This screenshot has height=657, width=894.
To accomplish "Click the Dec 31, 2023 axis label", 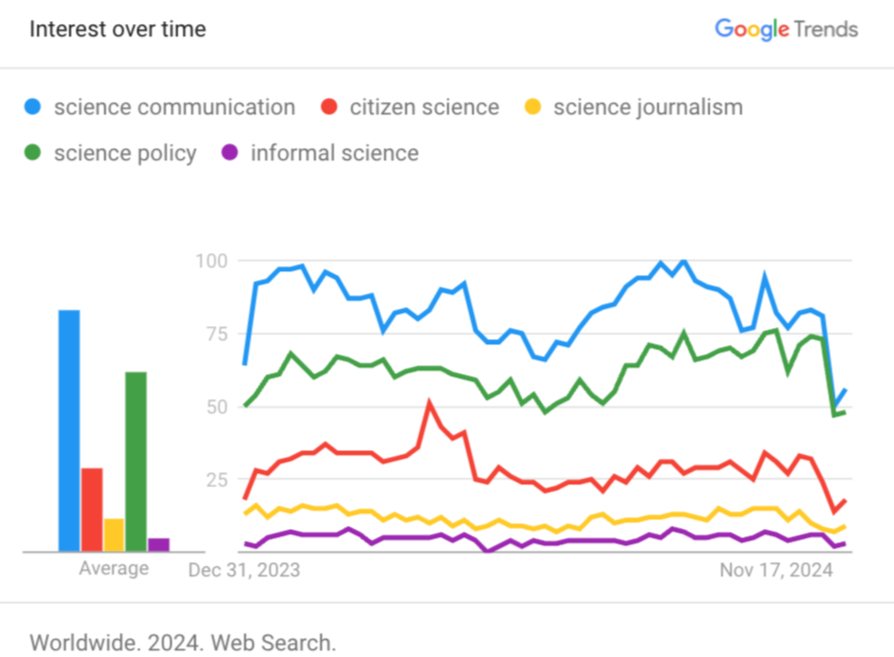I will (244, 570).
